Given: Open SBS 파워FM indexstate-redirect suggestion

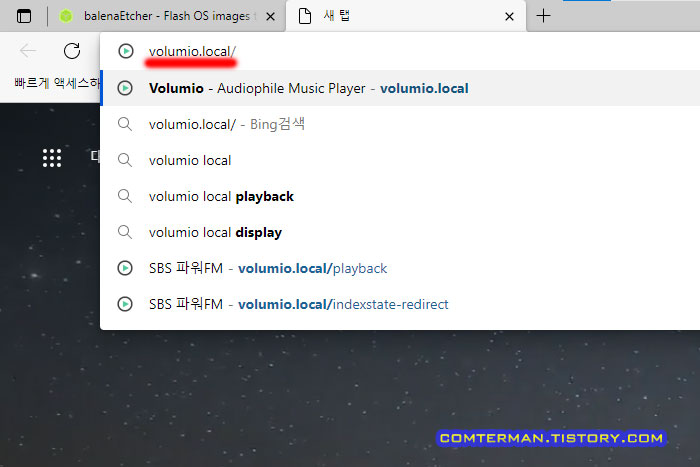Looking at the screenshot, I should (400, 304).
